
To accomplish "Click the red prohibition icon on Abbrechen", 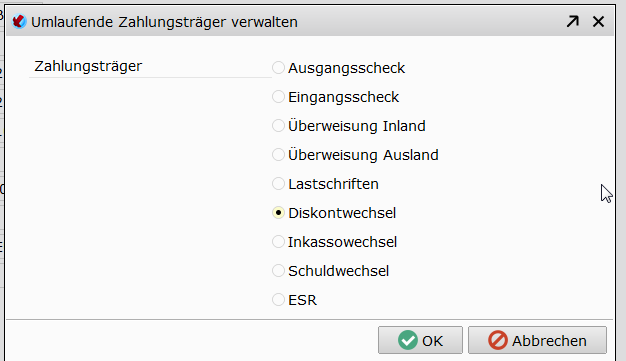I will point(498,340).
